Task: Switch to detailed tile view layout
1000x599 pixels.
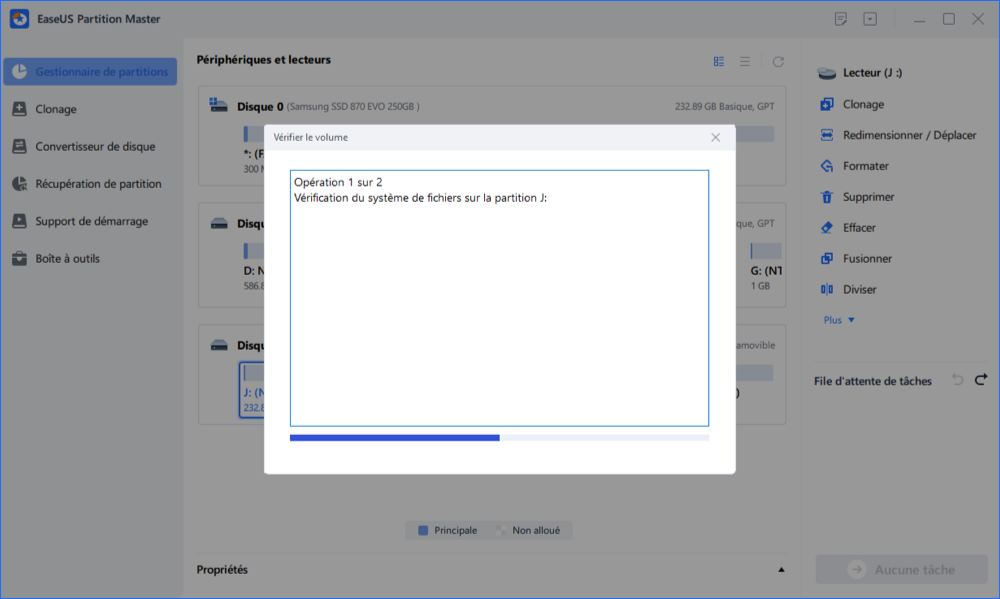Action: (x=719, y=62)
